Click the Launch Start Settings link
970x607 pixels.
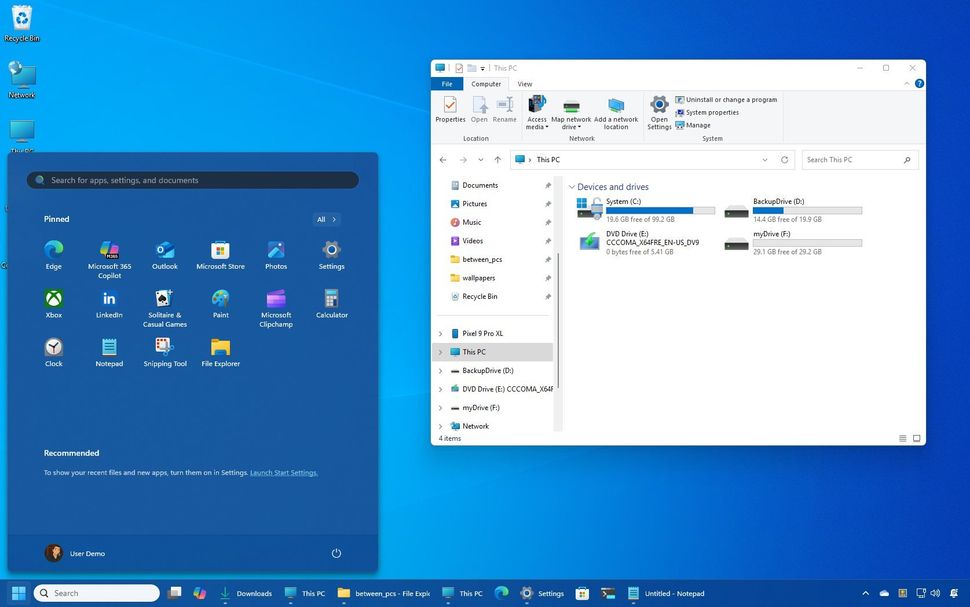click(x=283, y=472)
